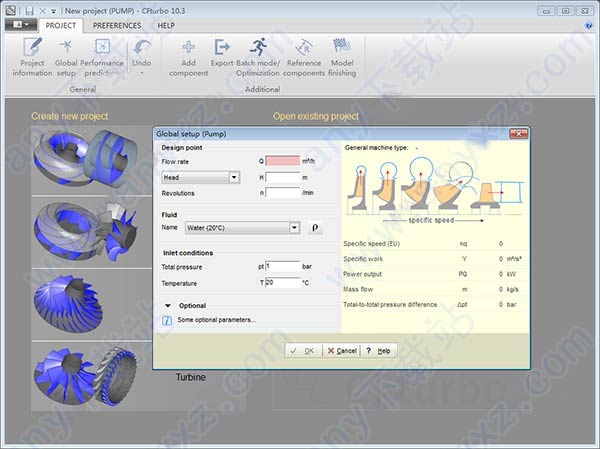Collapse the Optional section arrow
The width and height of the screenshot is (600, 449).
(x=168, y=305)
